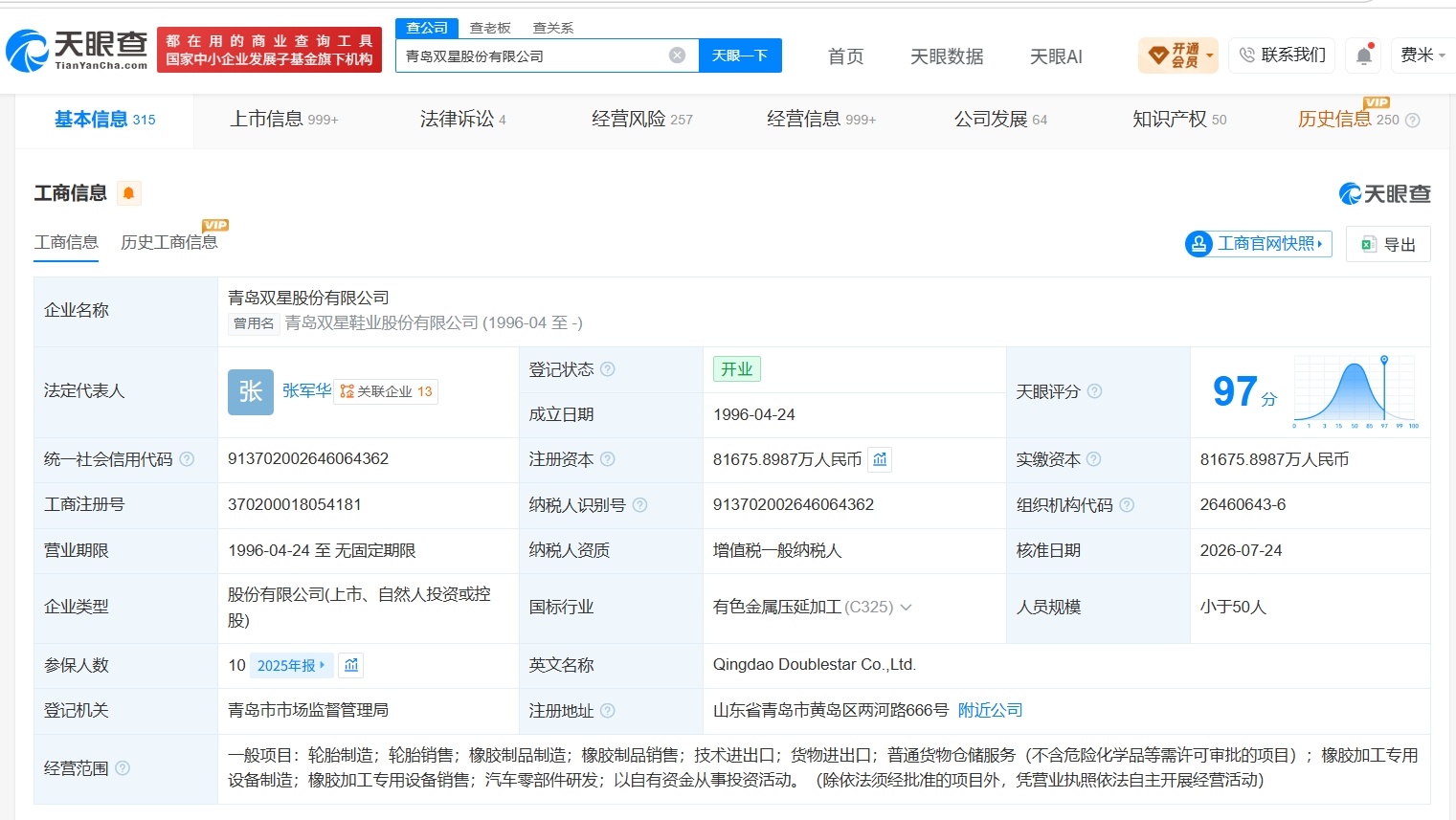Image resolution: width=1456 pixels, height=820 pixels.
Task: Click registration number 370200018054181
Action: [295, 505]
